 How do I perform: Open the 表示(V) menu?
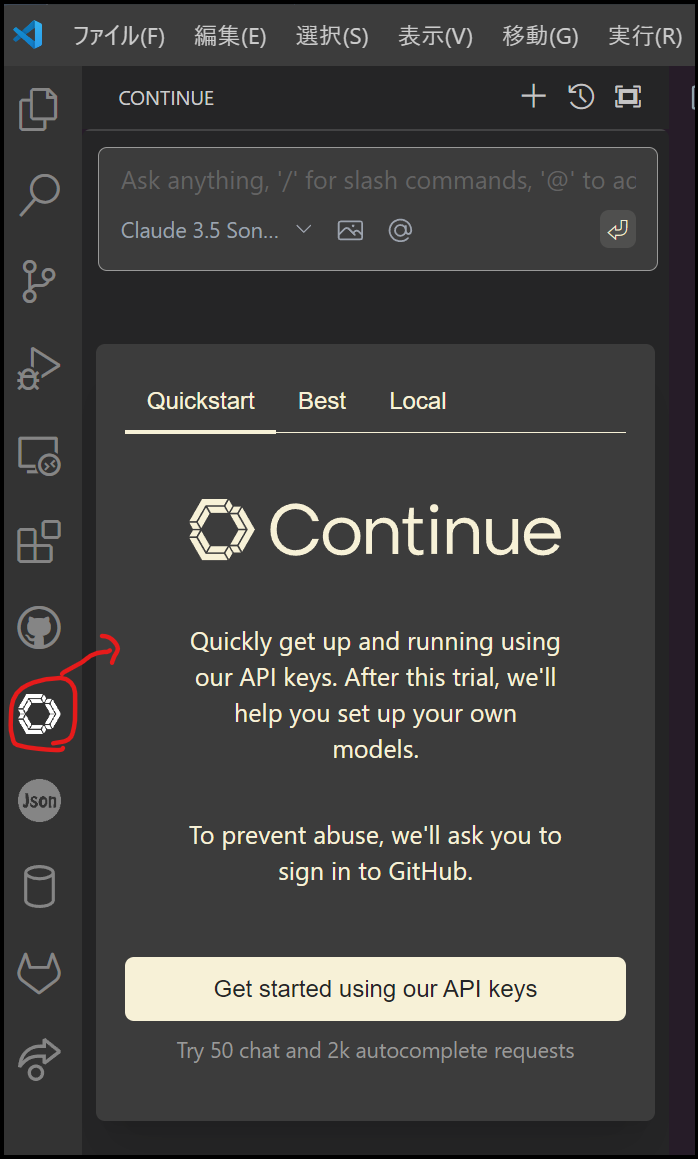tap(434, 35)
